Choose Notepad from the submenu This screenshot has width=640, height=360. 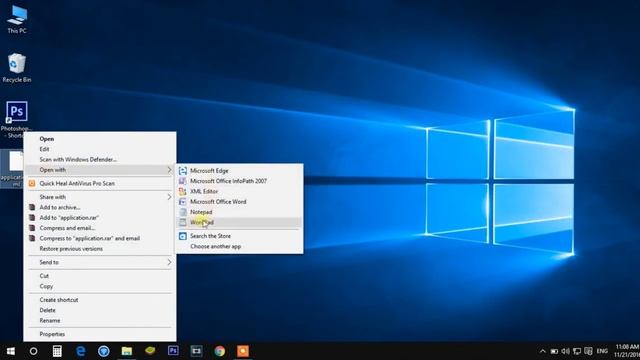tap(239, 212)
